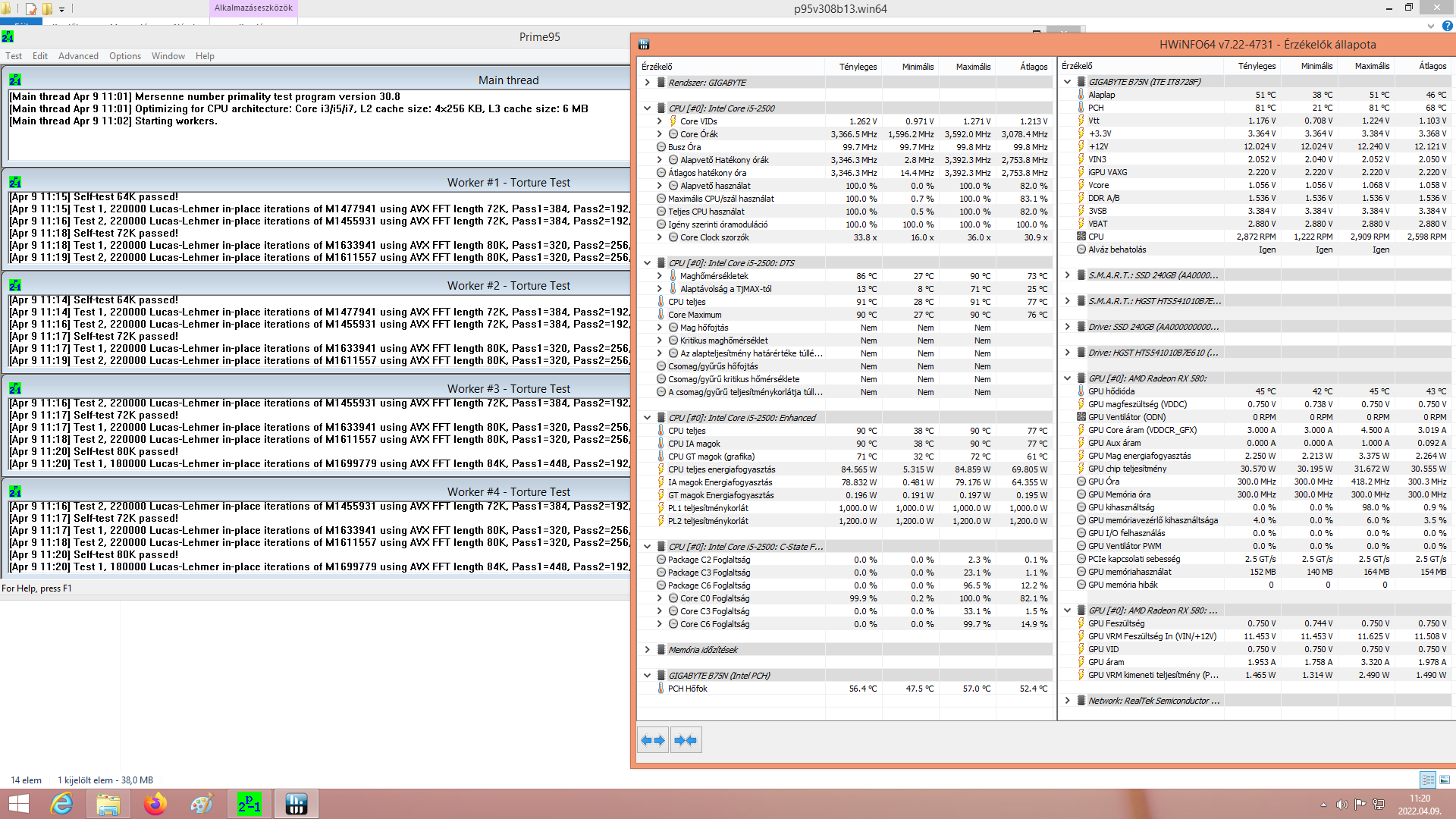Open the Advanced menu in Prime95
This screenshot has height=819, width=1456.
78,56
